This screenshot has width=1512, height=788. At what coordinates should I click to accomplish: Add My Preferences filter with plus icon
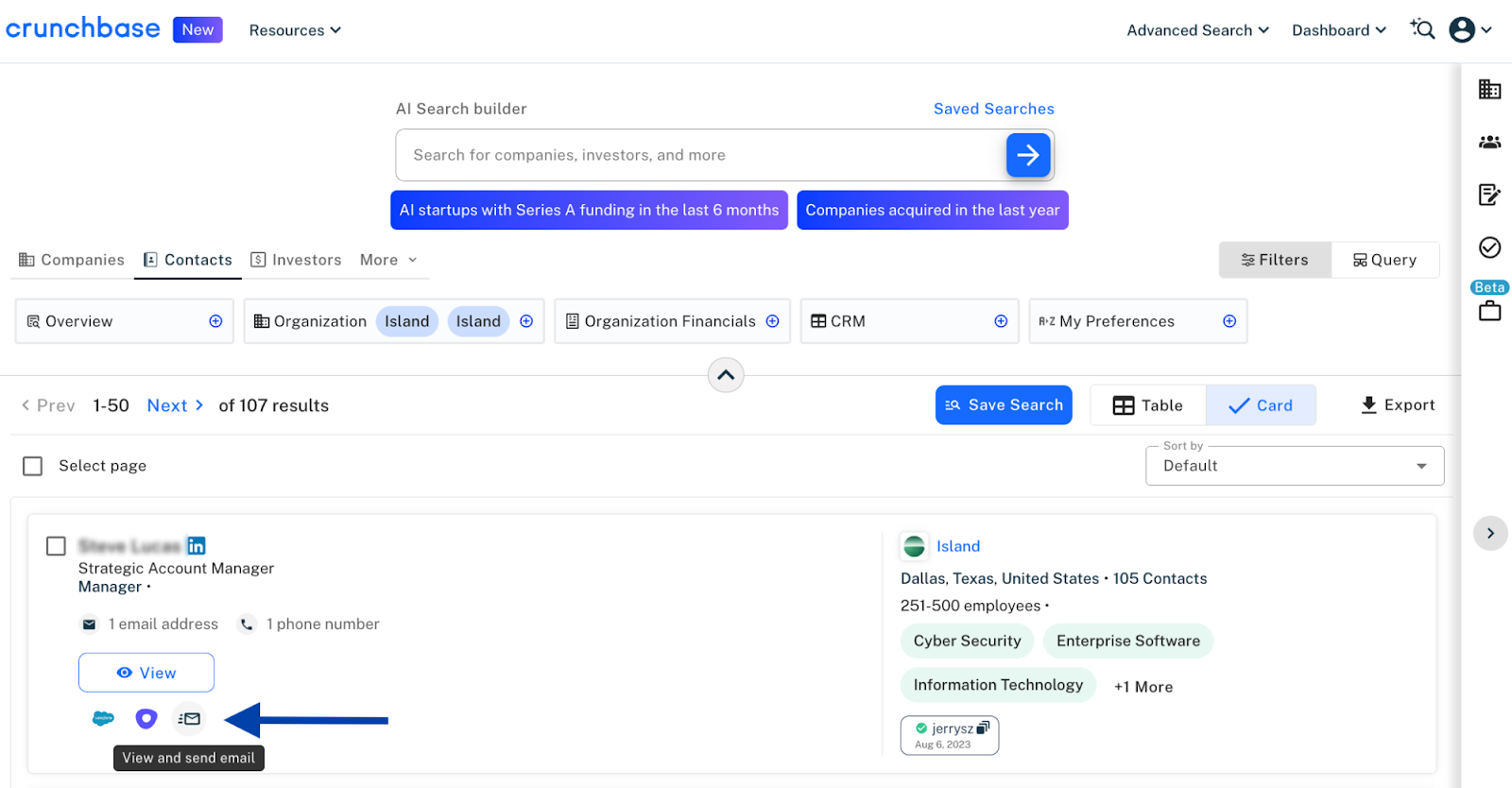tap(1229, 321)
